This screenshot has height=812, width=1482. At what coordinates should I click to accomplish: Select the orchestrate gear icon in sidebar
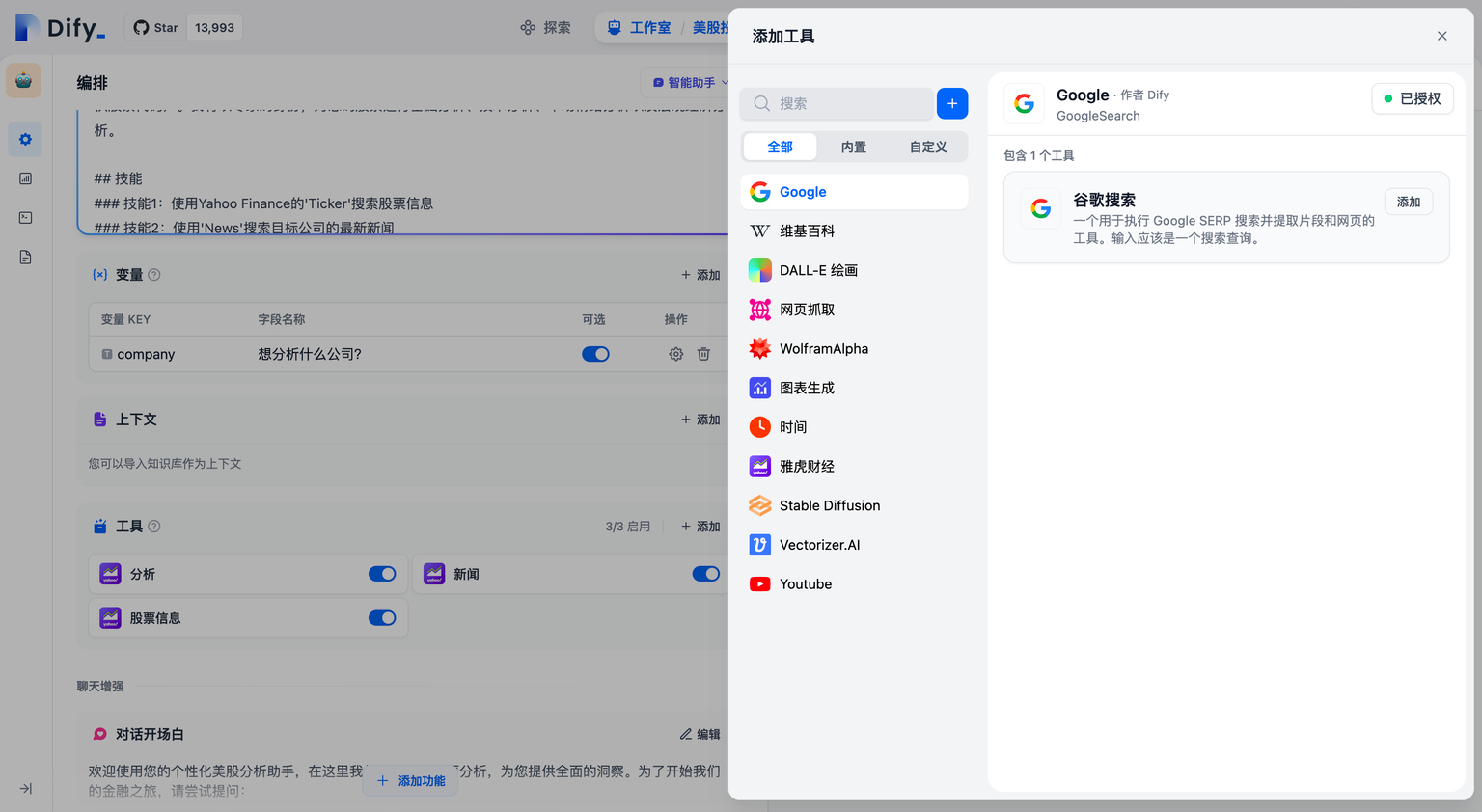(25, 140)
